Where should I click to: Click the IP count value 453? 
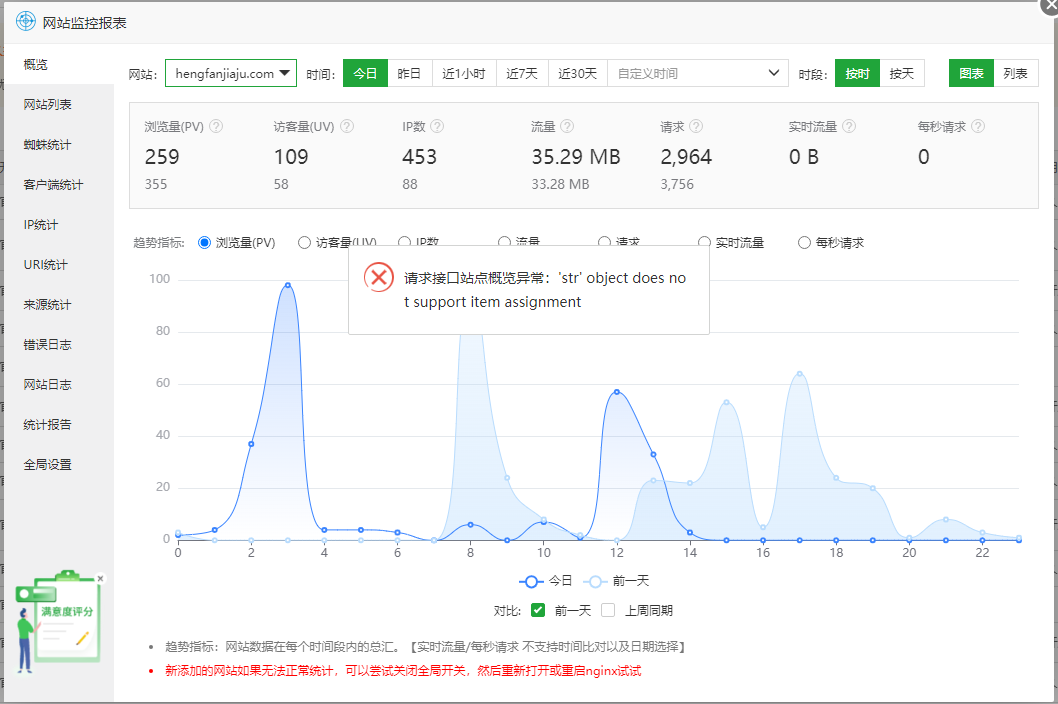click(420, 157)
